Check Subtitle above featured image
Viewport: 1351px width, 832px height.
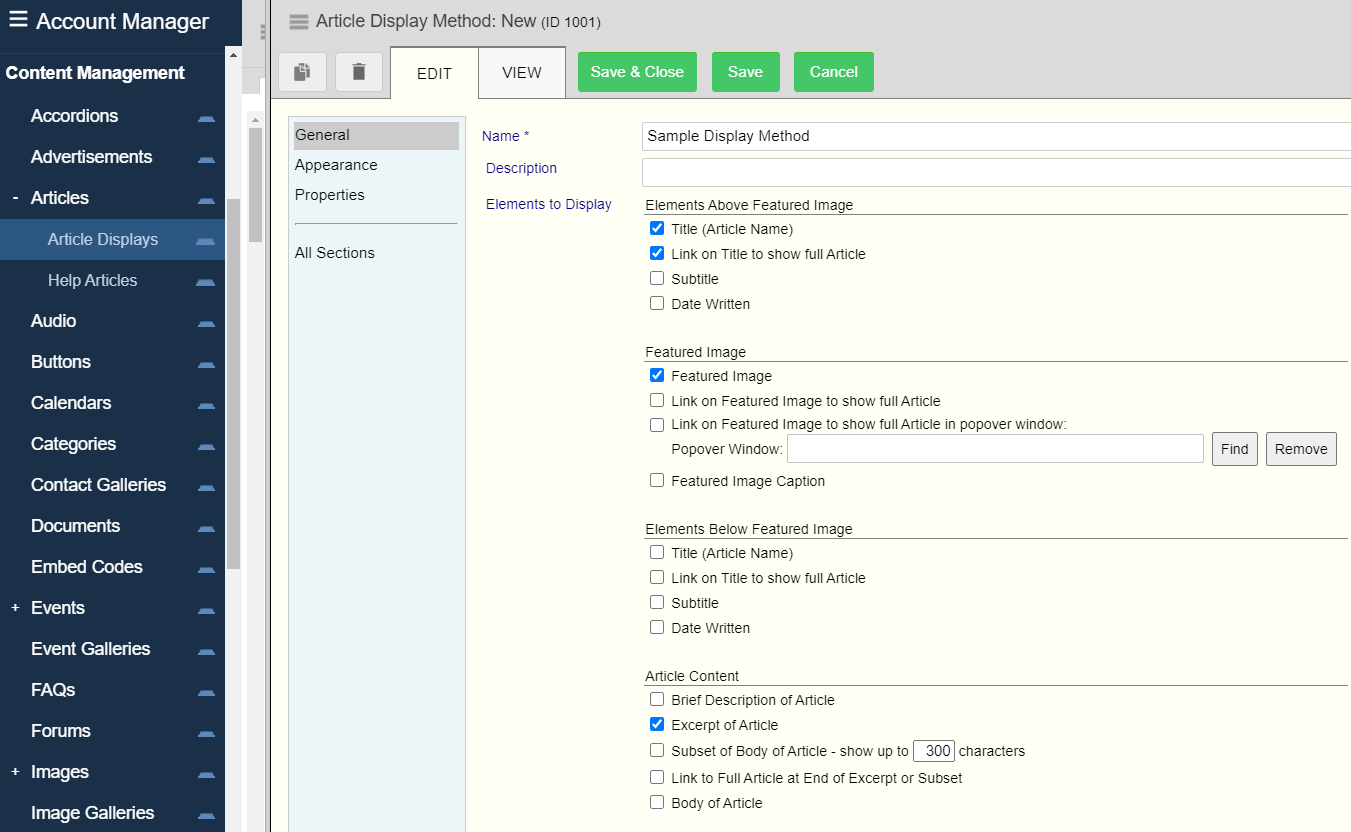point(657,279)
